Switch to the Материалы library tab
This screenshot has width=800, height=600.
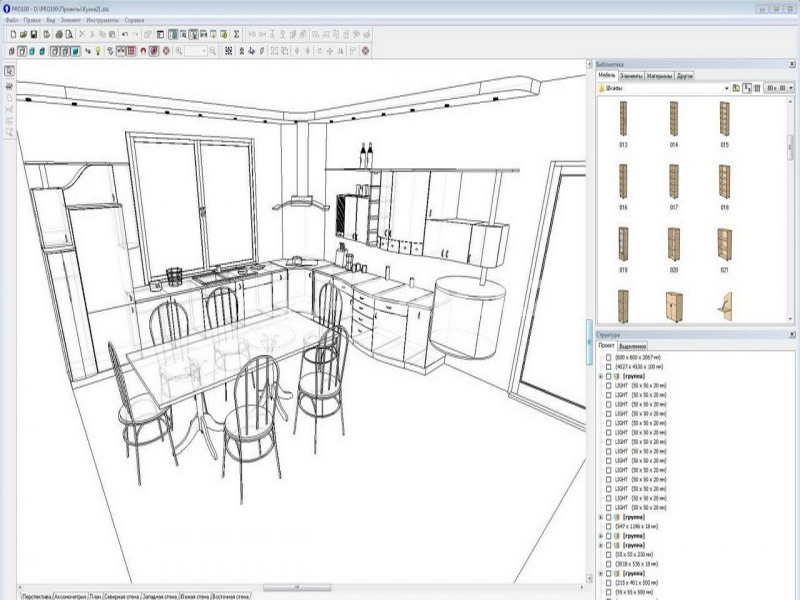659,76
